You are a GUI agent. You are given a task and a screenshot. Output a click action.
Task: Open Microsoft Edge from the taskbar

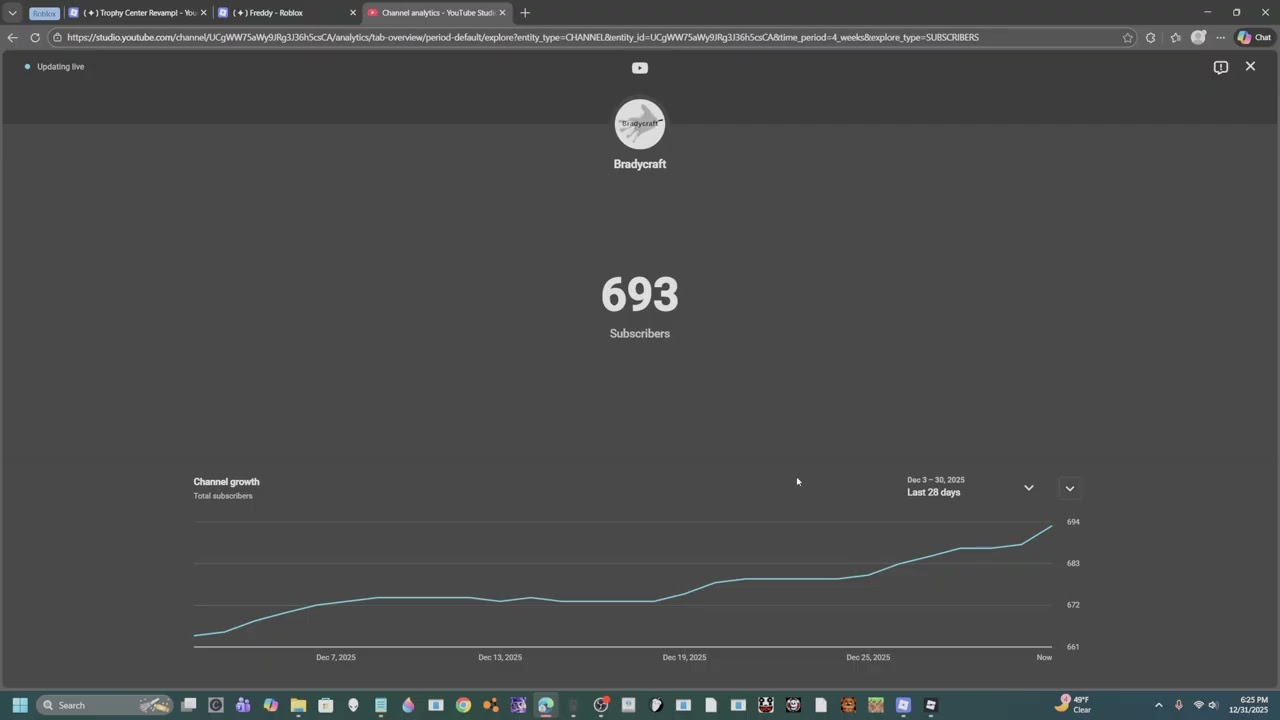546,705
